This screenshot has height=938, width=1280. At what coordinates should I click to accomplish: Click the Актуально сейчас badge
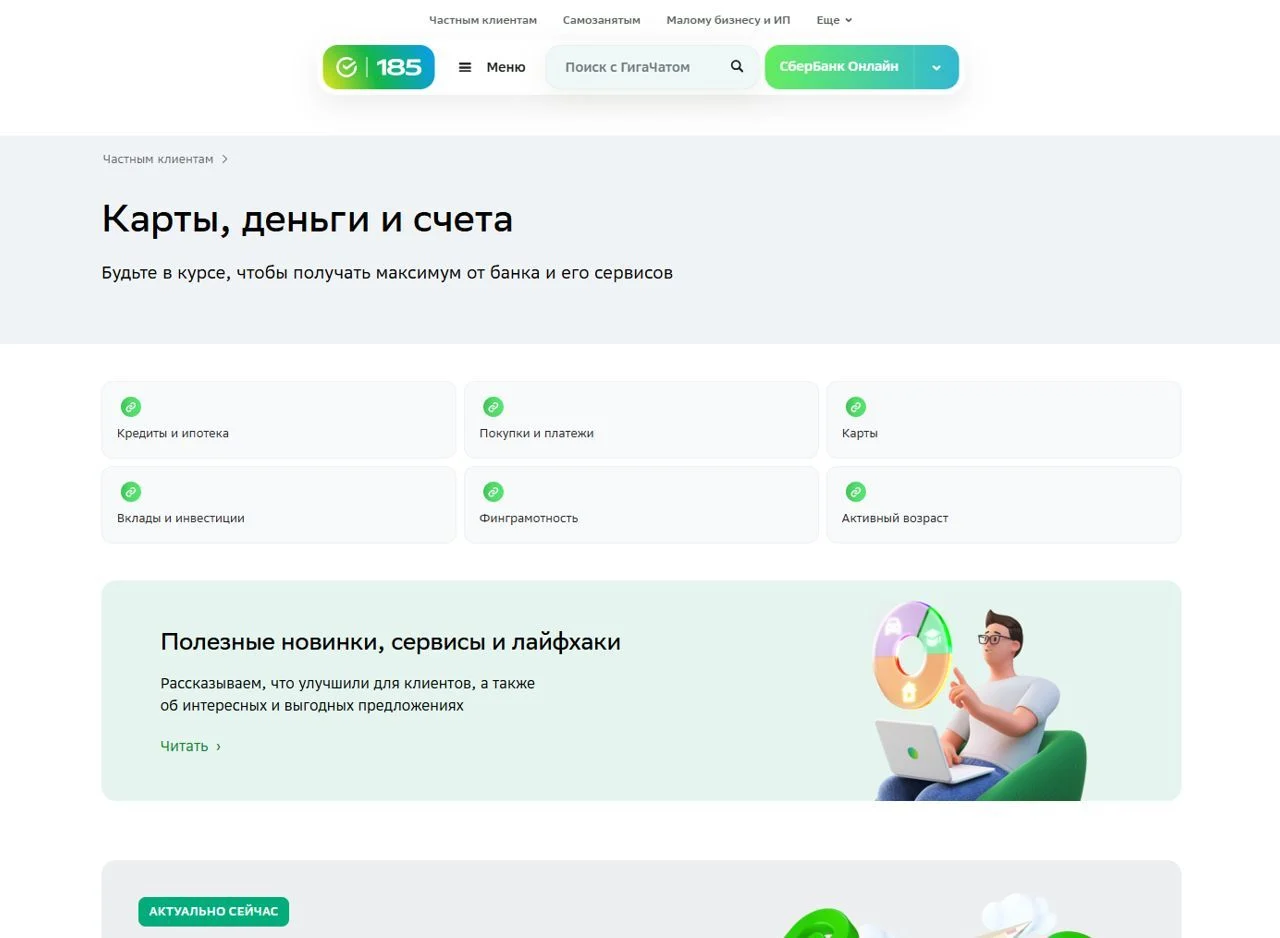tap(213, 911)
